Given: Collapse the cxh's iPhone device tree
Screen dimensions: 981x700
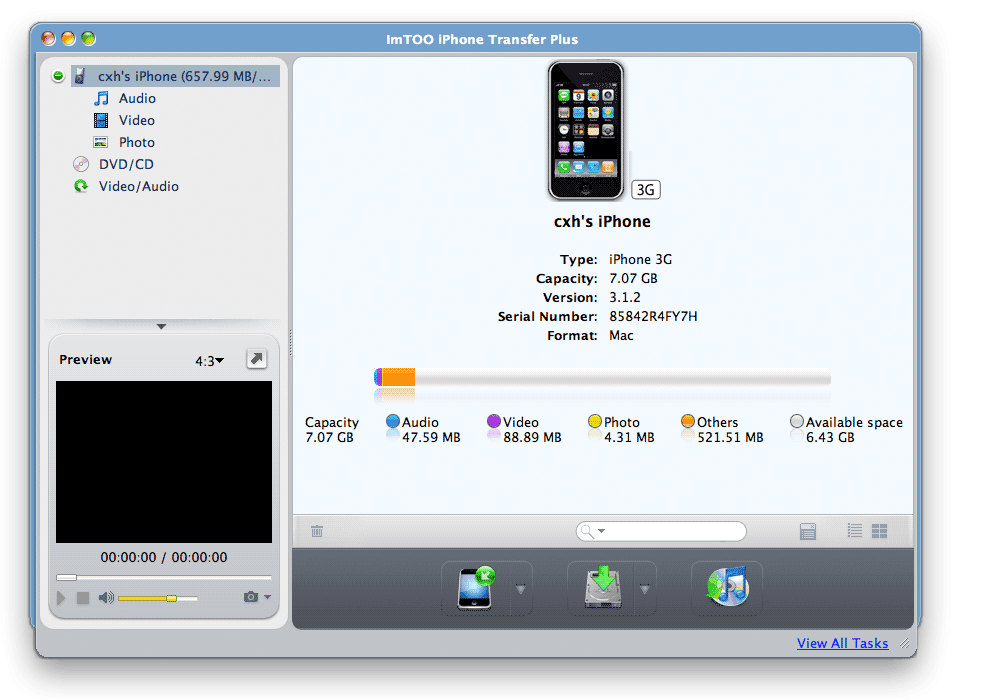Looking at the screenshot, I should click(58, 76).
